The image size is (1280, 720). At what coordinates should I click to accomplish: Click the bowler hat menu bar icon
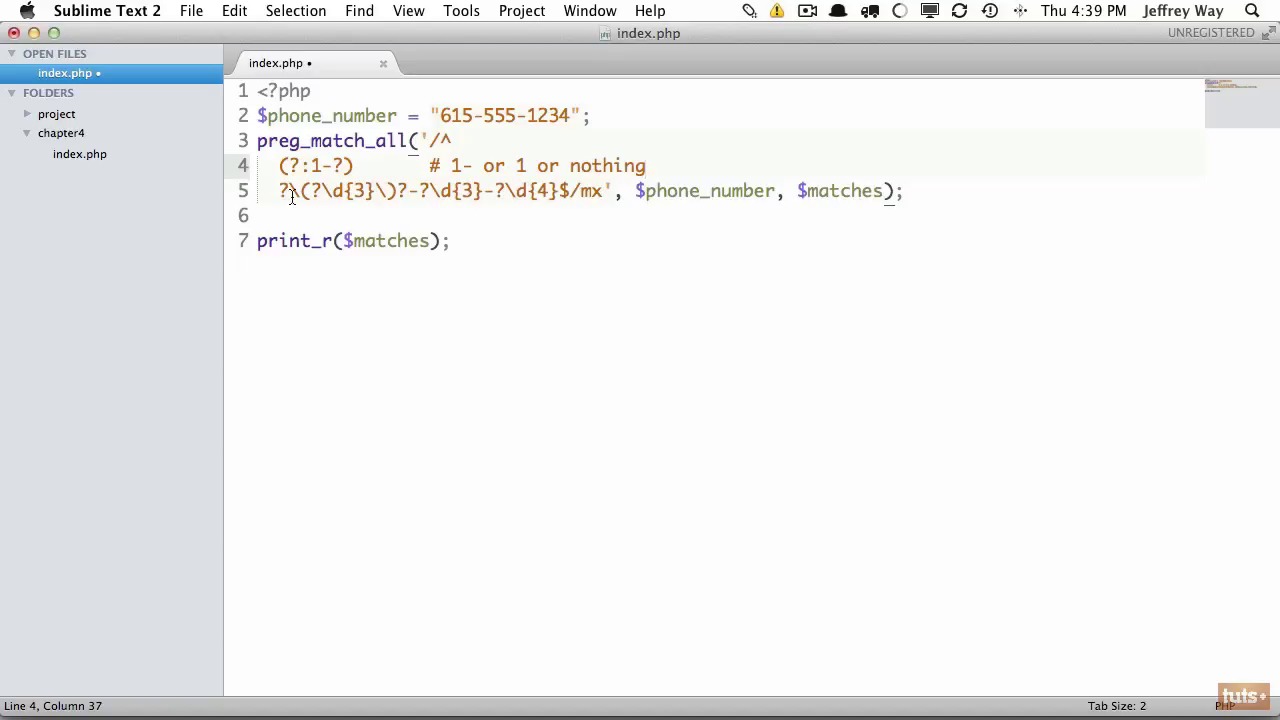pyautogui.click(x=838, y=11)
